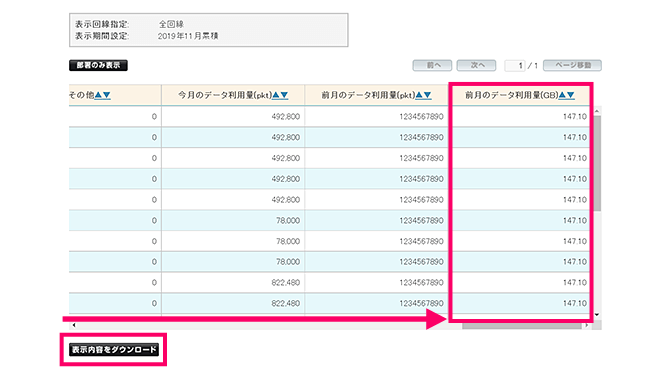Sort その他 column descending arrow
672x378 pixels.
coord(107,95)
